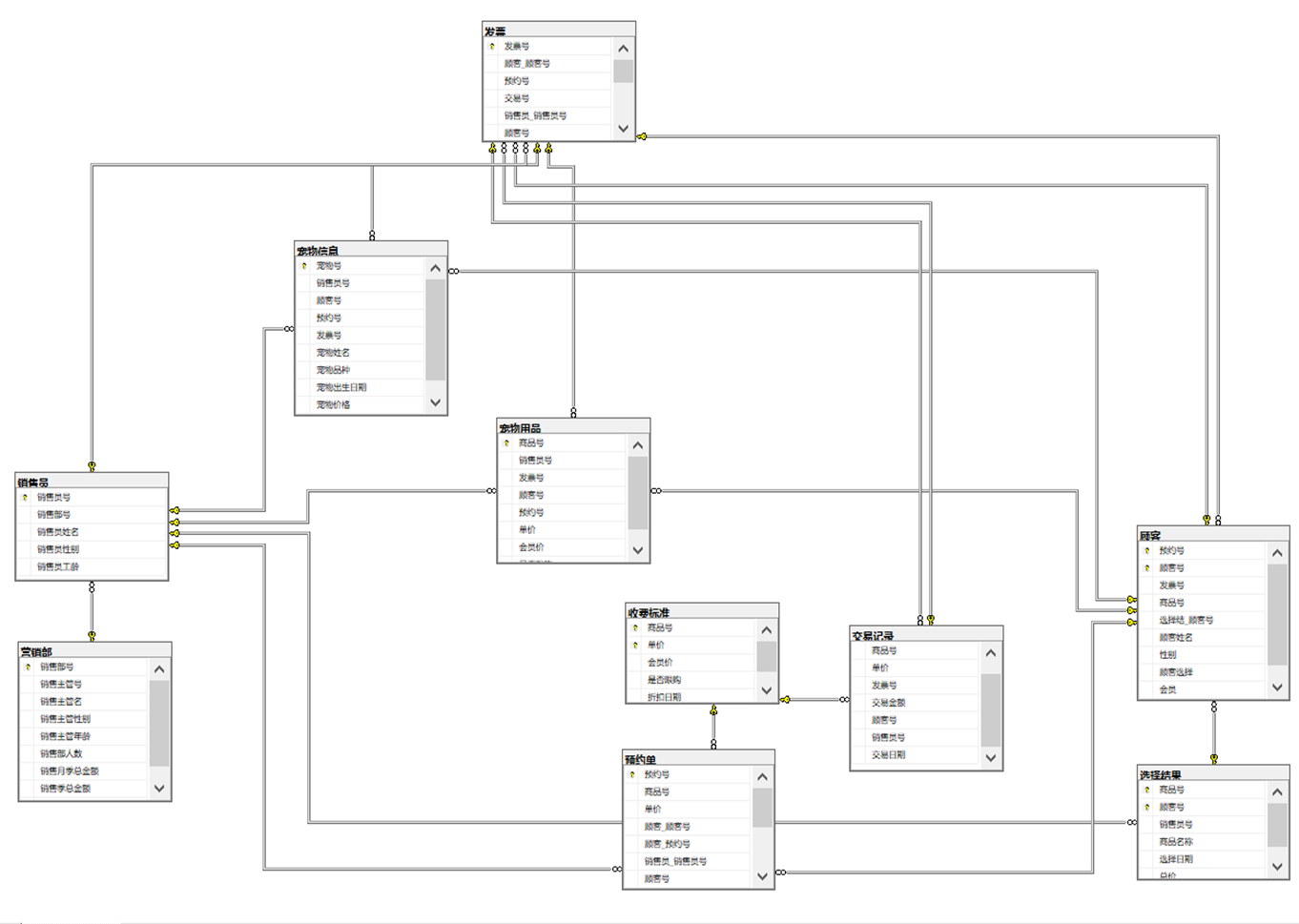Screen dimensions: 1299x924
Task: Select 交易号 row in 发票 table
Action: pyautogui.click(x=547, y=98)
